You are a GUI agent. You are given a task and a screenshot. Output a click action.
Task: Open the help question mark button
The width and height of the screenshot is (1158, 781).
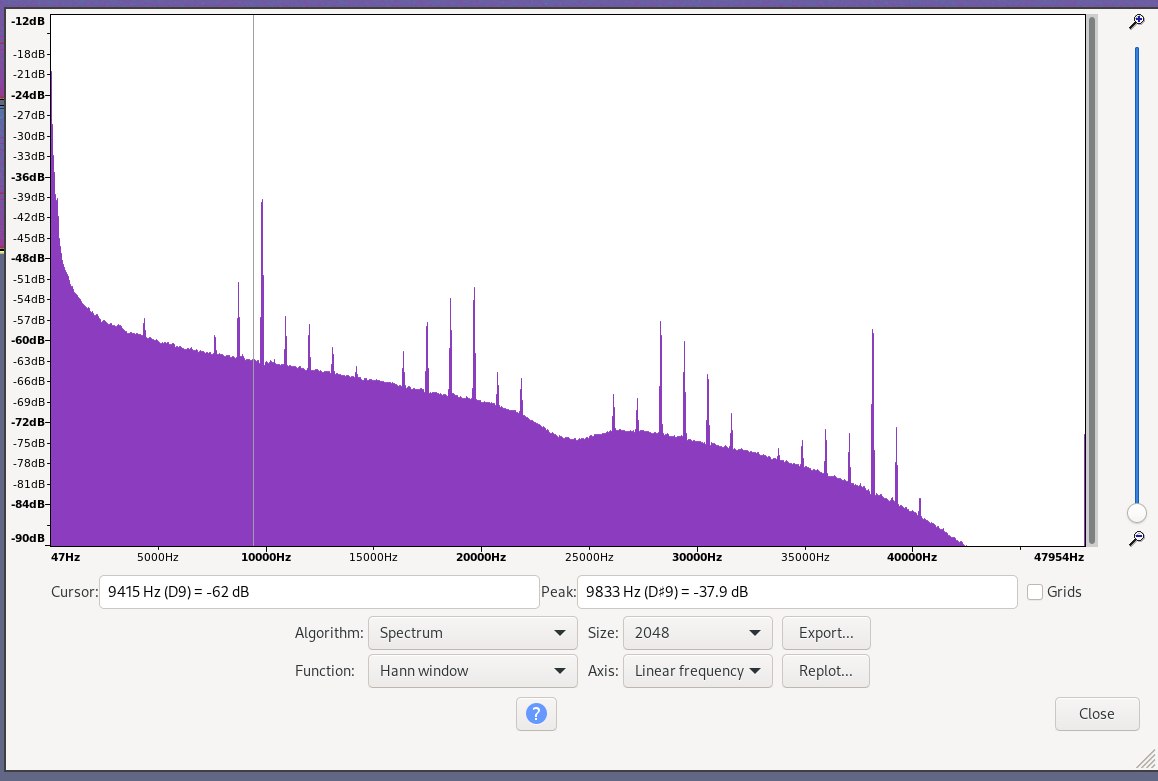pos(536,714)
